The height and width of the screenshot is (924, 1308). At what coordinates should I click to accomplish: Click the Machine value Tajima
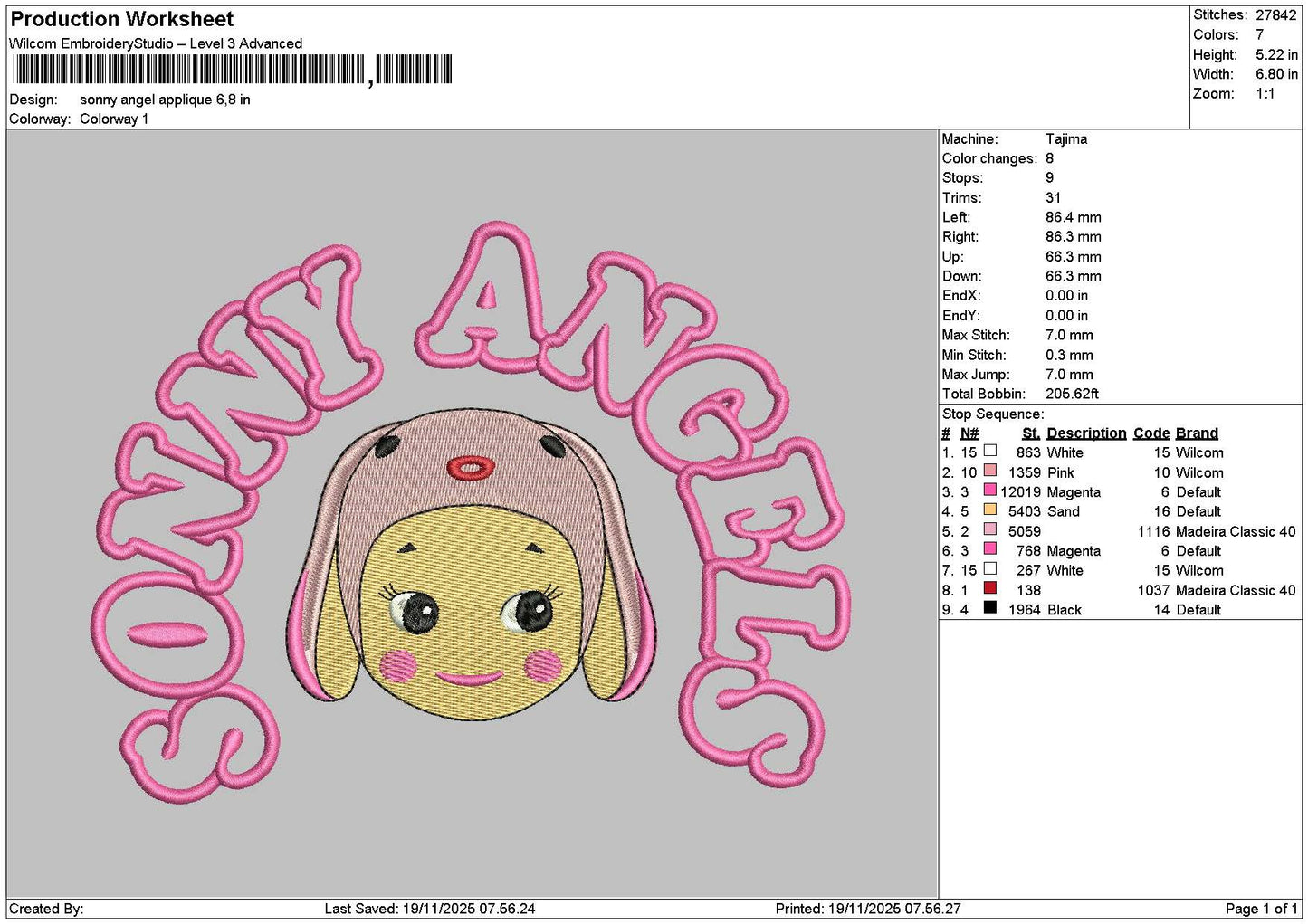coord(1066,139)
